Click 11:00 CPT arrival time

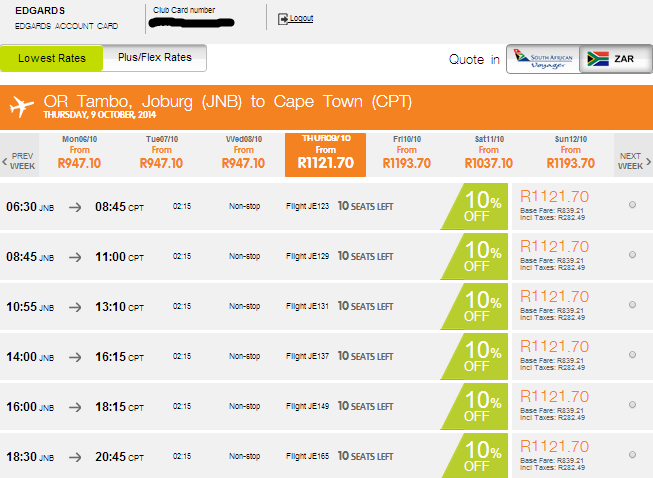120,257
